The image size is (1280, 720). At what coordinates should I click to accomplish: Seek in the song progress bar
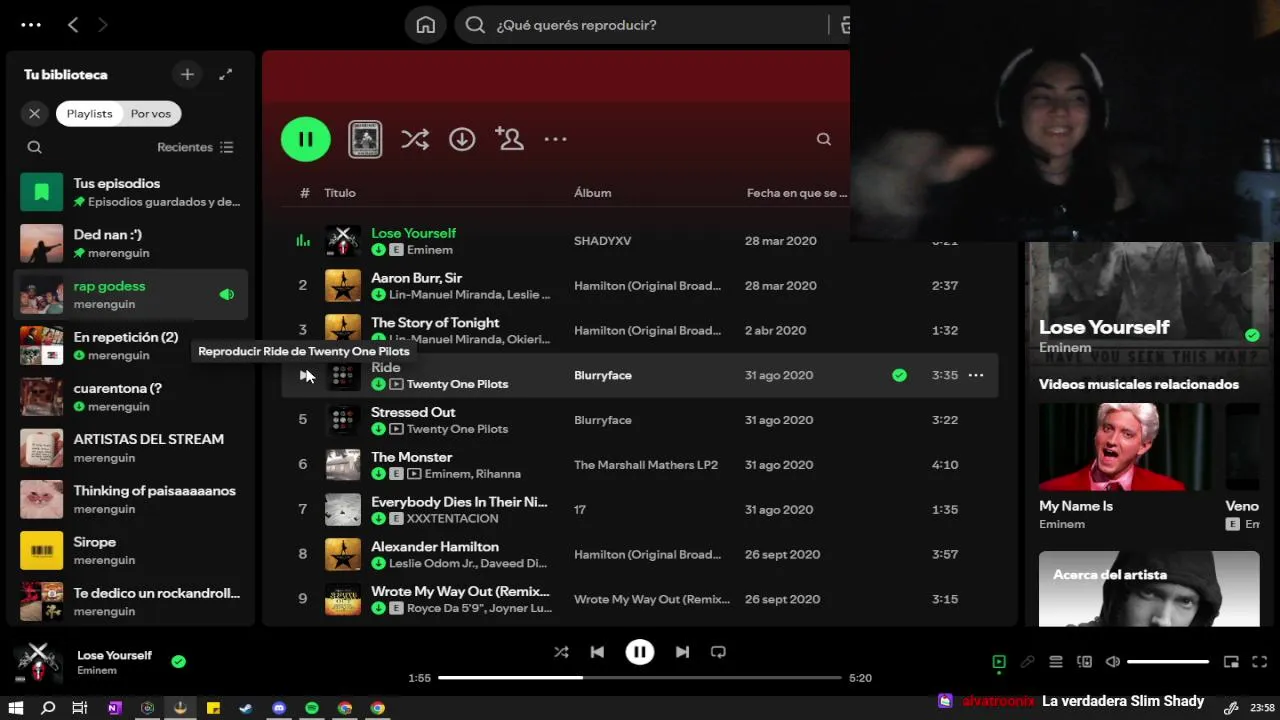tap(640, 678)
